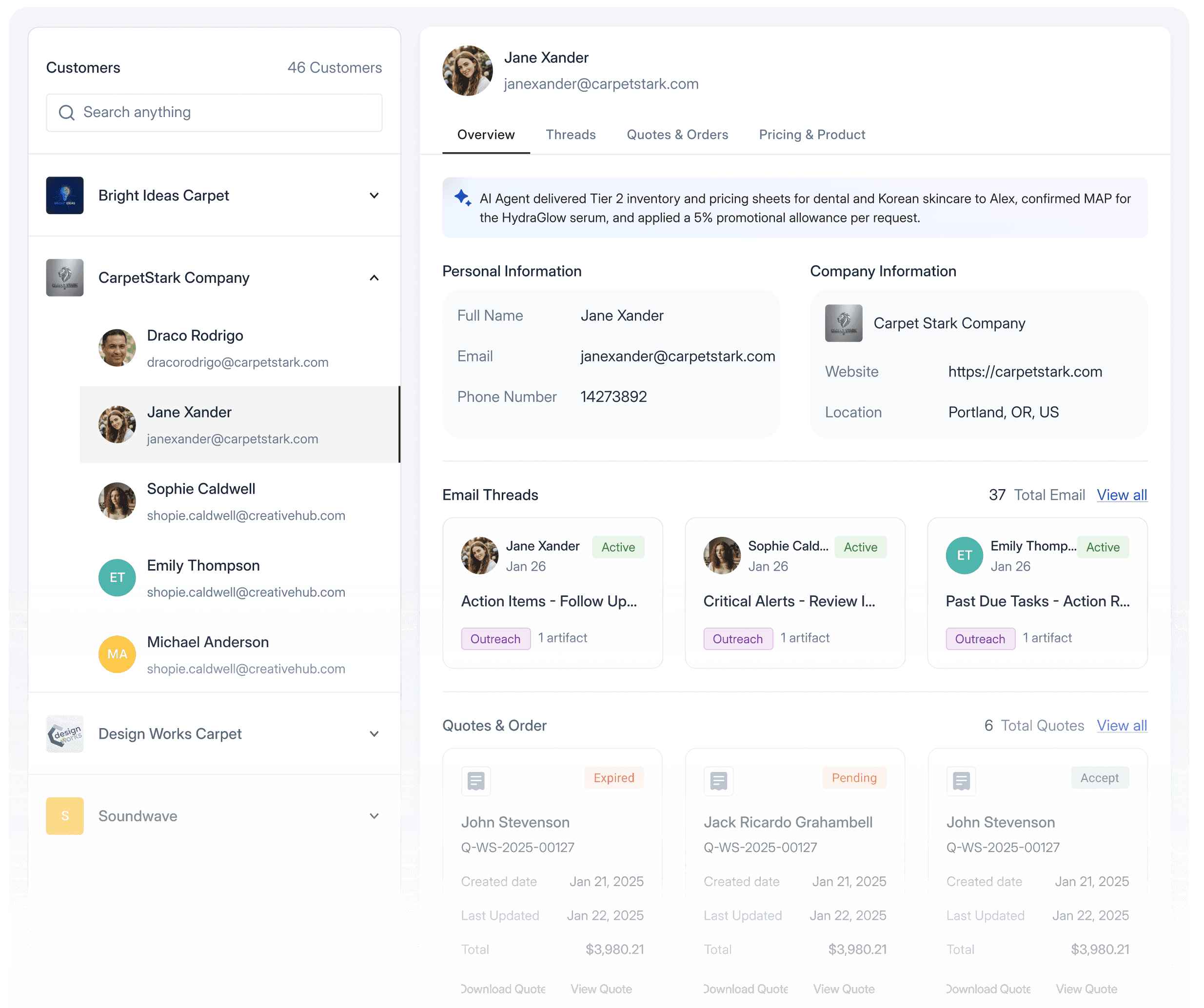Viewport: 1204px width, 1008px height.
Task: Select Draco Rodrigo in customer list
Action: click(195, 348)
